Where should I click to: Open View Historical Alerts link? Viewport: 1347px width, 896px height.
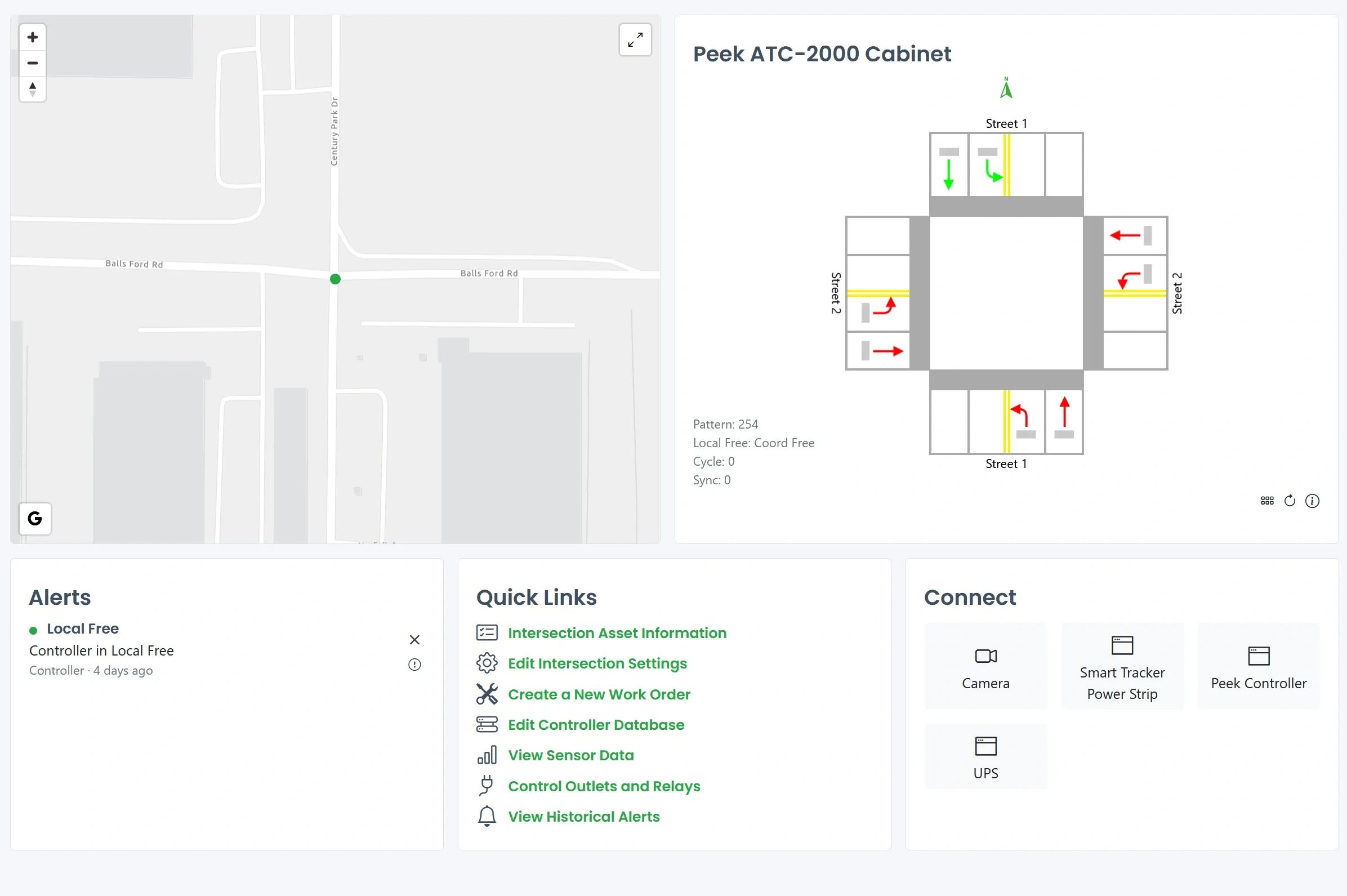tap(584, 817)
